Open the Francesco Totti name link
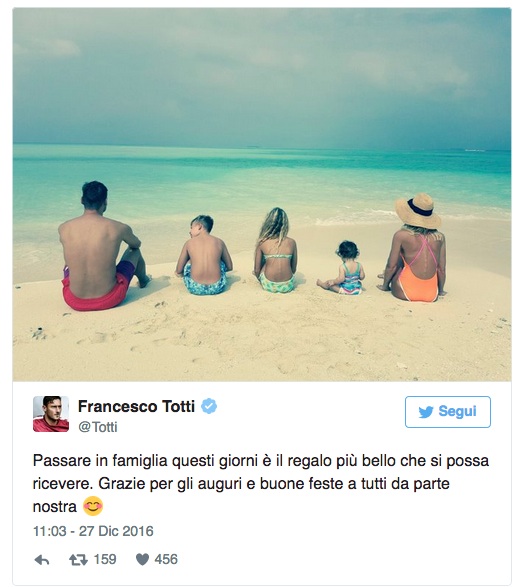This screenshot has width=517, height=587. (136, 406)
